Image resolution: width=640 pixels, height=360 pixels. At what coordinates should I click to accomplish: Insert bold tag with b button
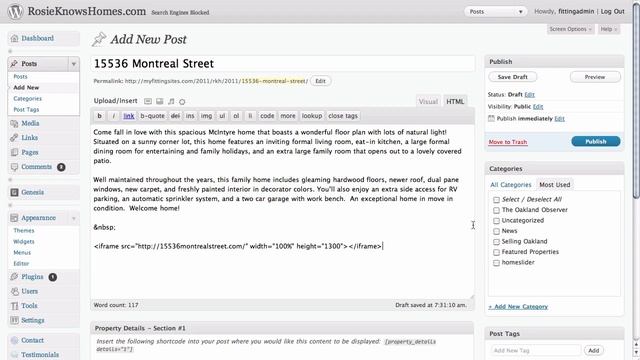[99, 116]
